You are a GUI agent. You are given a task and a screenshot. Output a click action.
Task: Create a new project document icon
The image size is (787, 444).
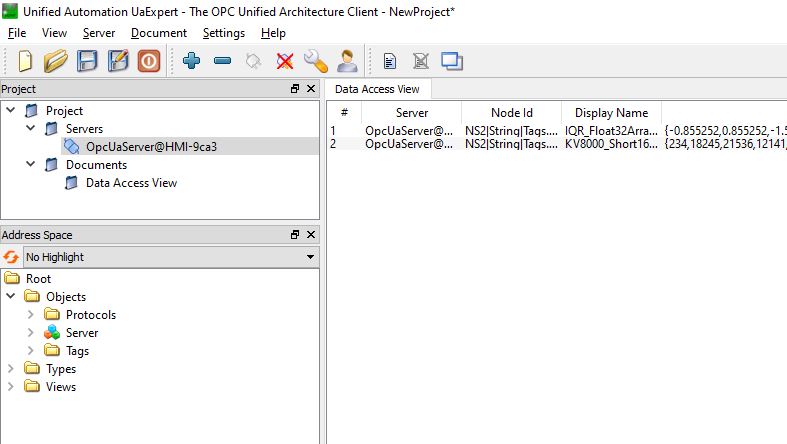pyautogui.click(x=25, y=61)
